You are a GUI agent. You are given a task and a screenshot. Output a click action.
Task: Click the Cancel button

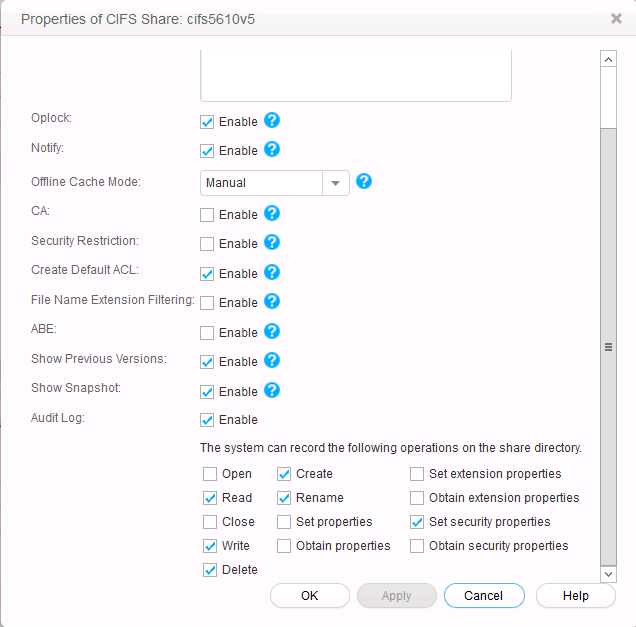[x=484, y=595]
